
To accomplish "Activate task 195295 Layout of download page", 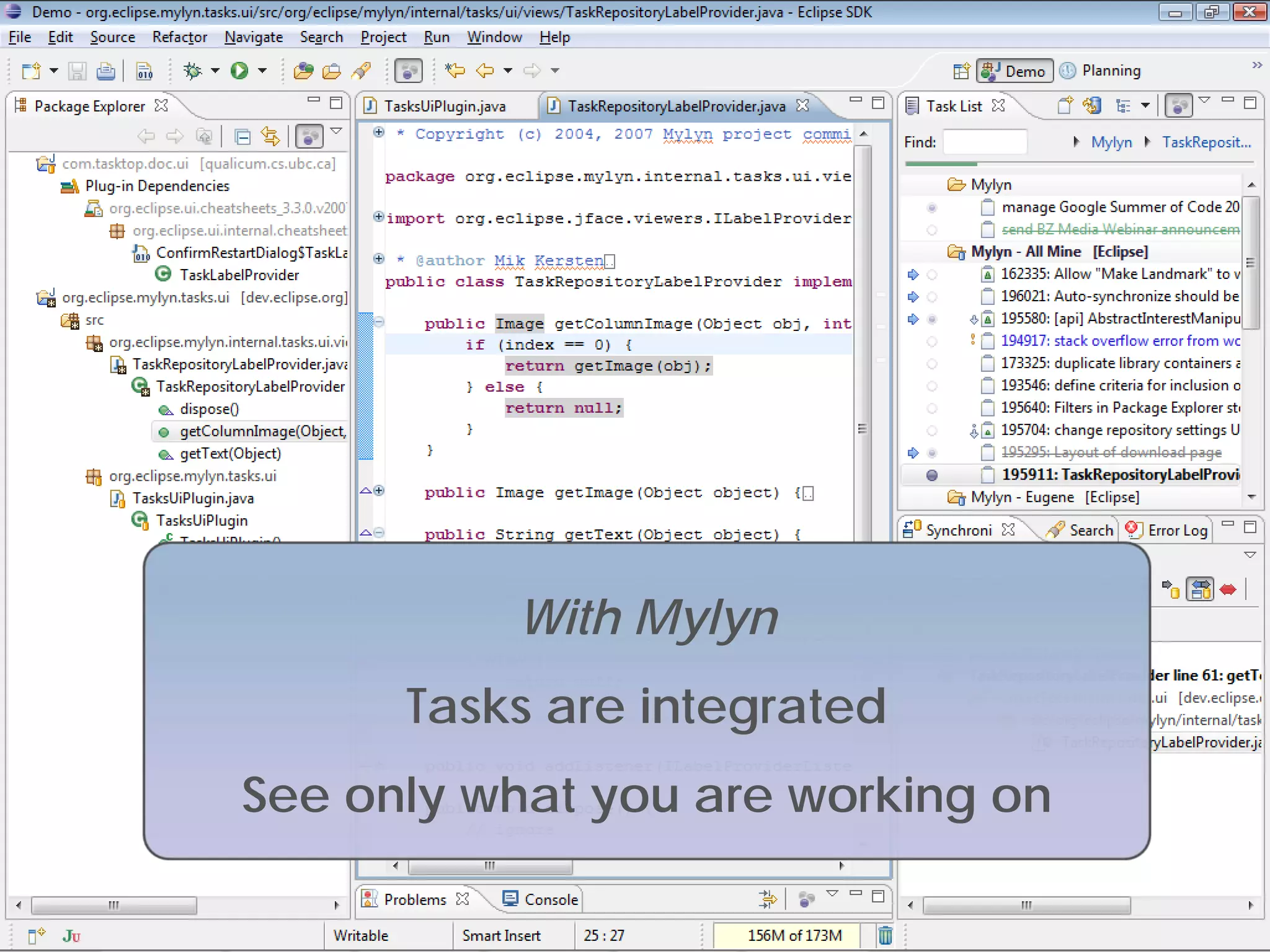I will click(x=931, y=453).
